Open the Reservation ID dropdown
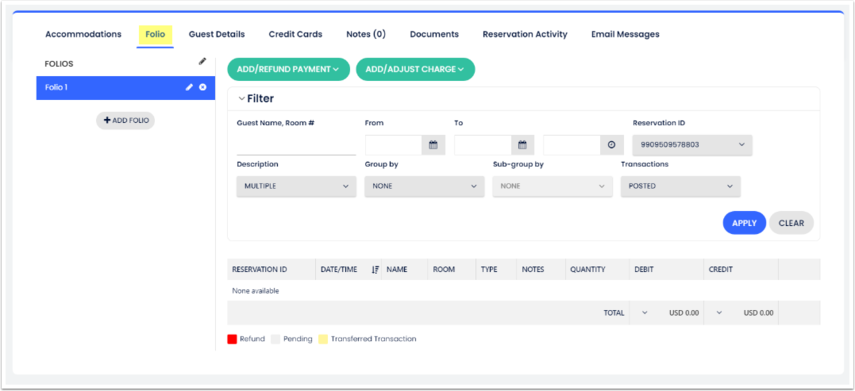Viewport: 855px width, 391px height. coord(692,145)
